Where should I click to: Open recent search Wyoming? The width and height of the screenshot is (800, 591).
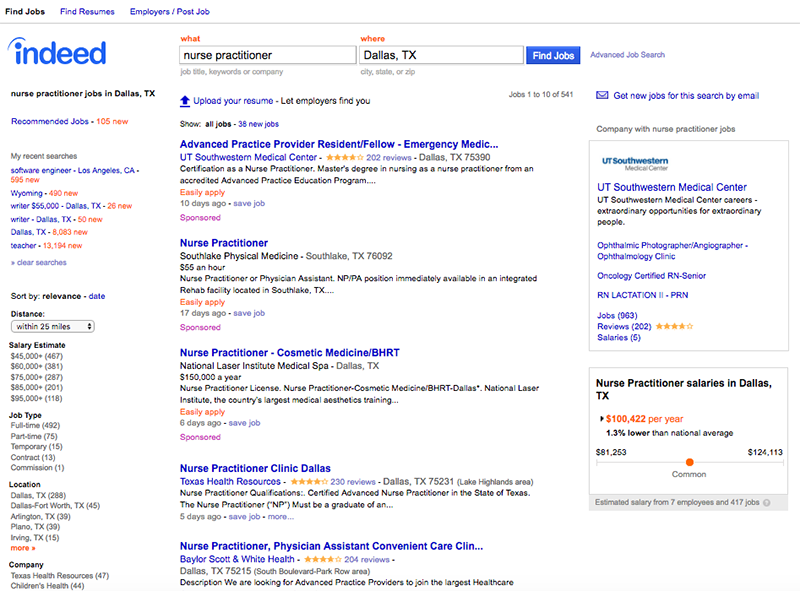click(27, 193)
